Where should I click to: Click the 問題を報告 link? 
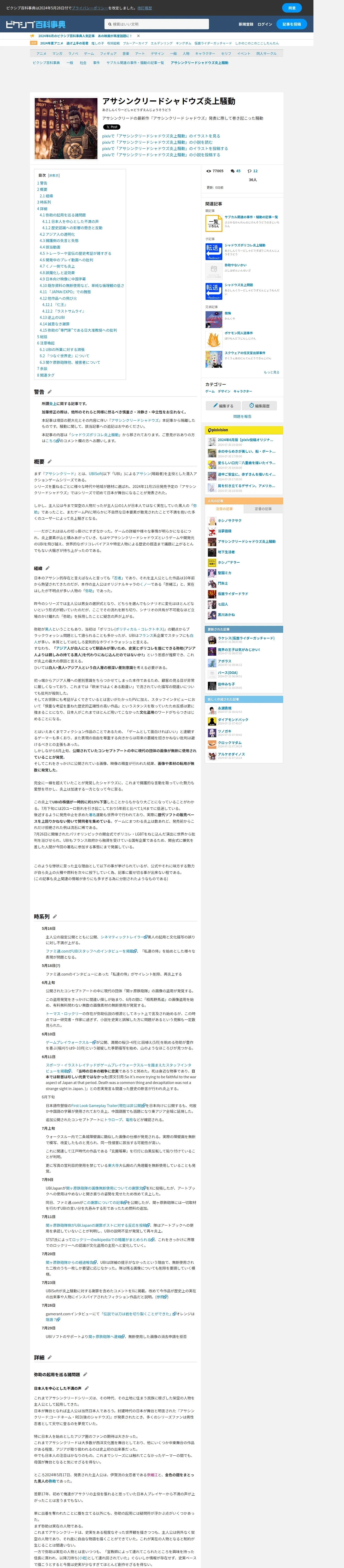tap(242, 417)
